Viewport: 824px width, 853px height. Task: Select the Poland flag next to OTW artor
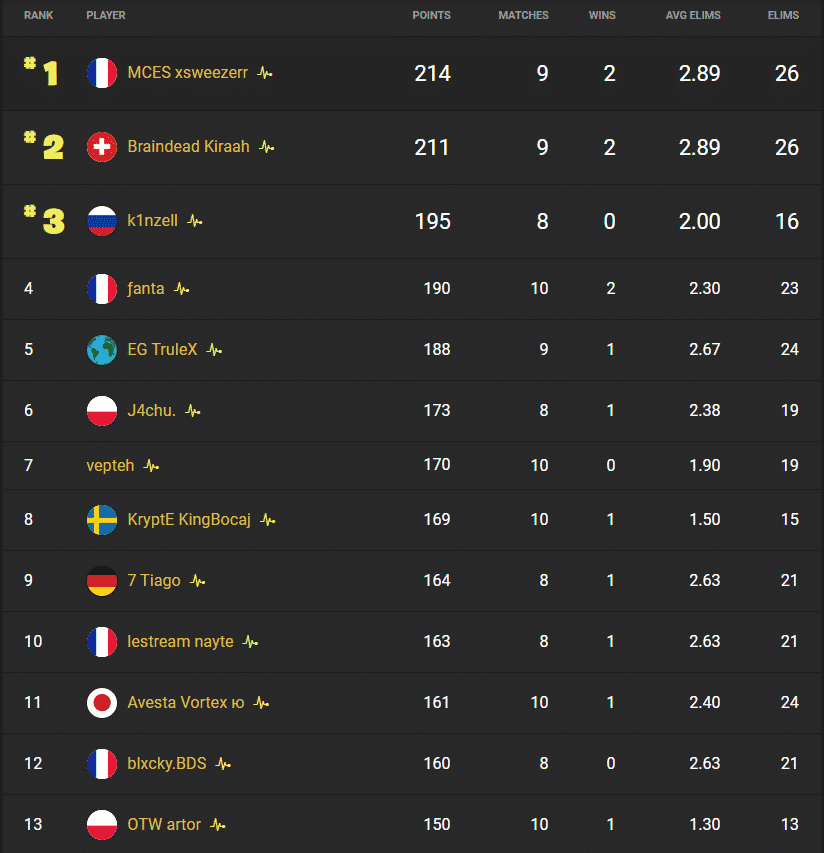pyautogui.click(x=101, y=825)
